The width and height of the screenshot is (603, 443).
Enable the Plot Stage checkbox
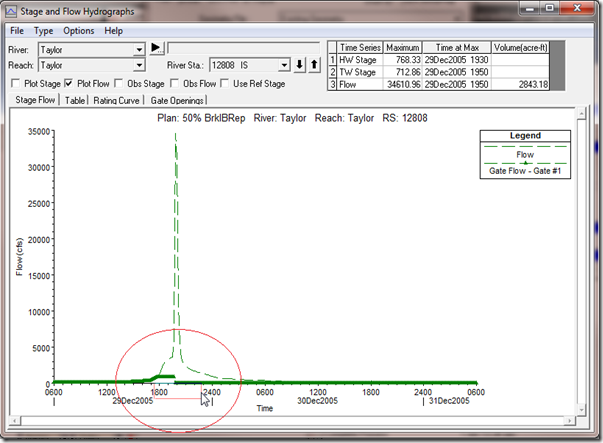point(16,83)
